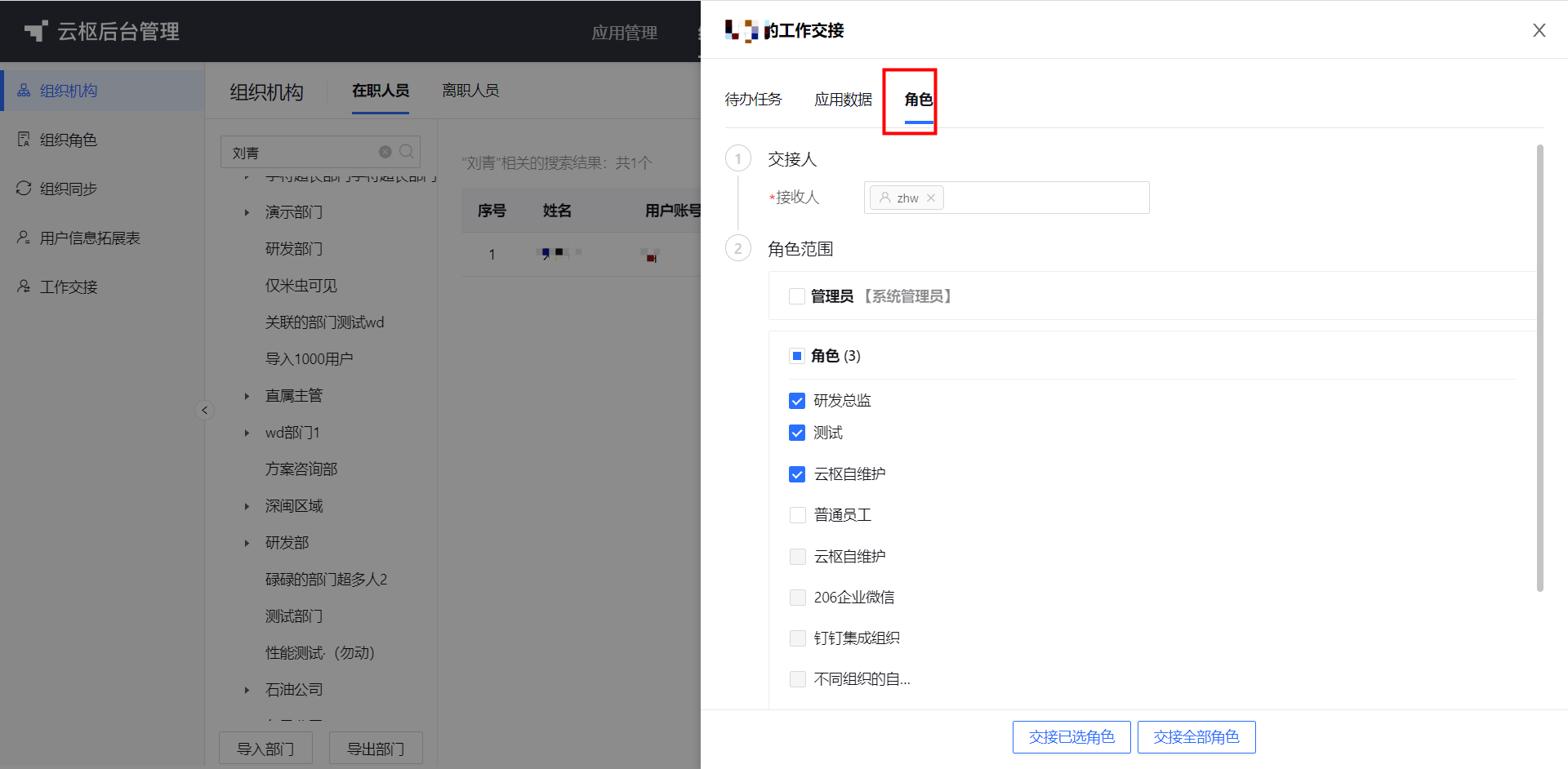Toggle the 角色 (3) select-all checkbox
Screen dimensions: 1568x769
[797, 356]
